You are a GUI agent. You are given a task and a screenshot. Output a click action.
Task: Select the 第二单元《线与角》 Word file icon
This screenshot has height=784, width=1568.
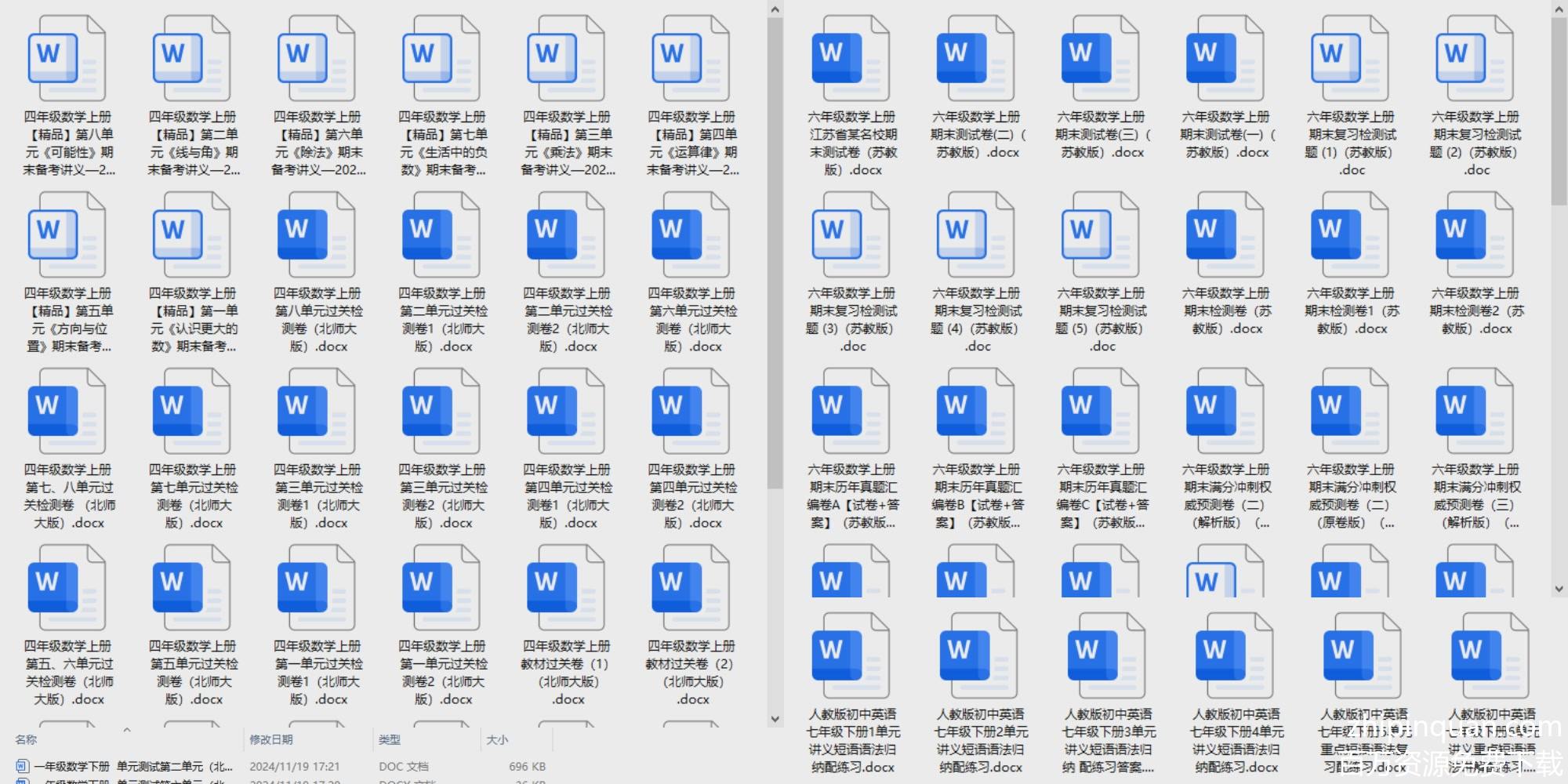pyautogui.click(x=191, y=59)
